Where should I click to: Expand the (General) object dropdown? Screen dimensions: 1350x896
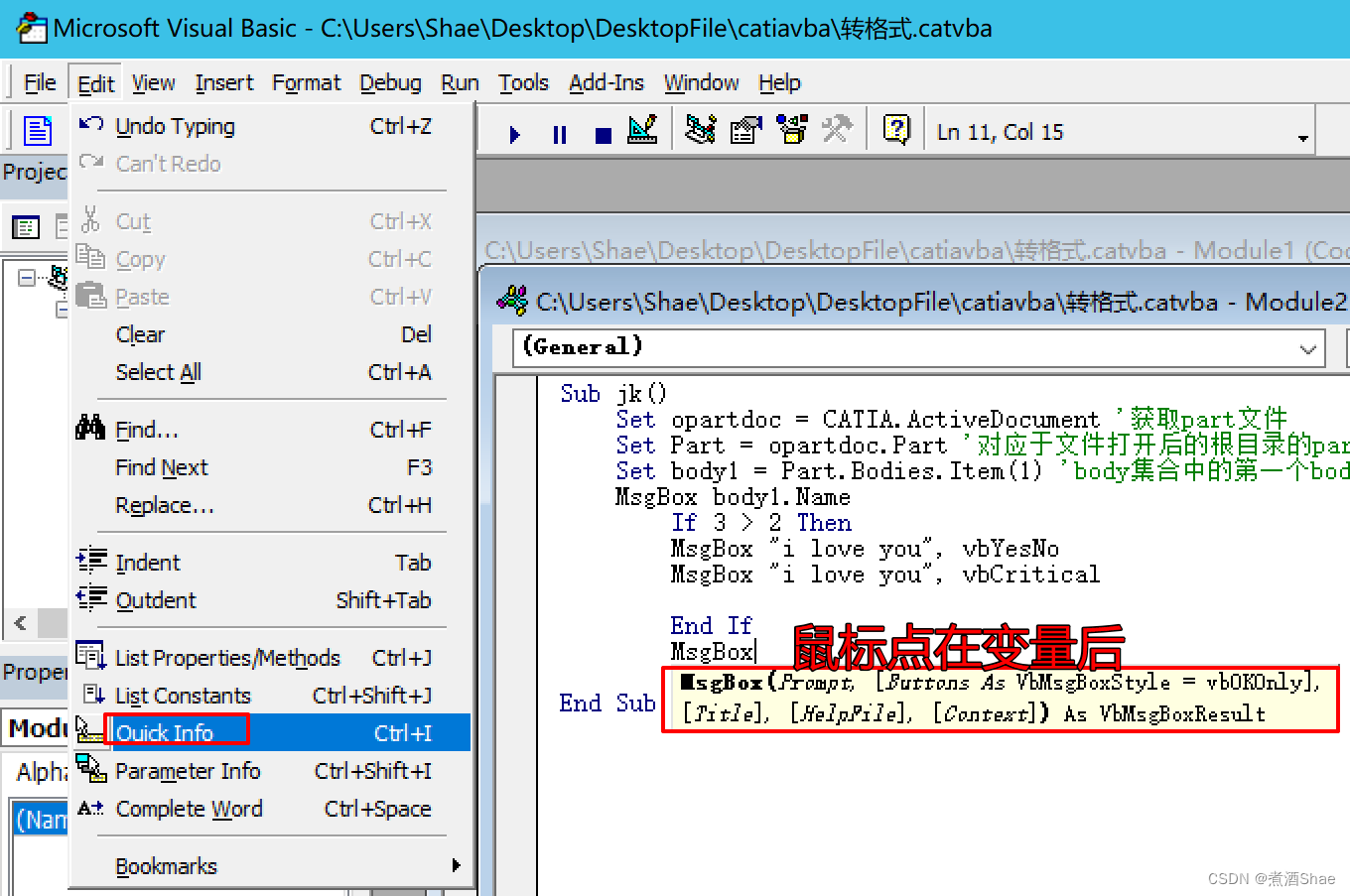point(1307,348)
